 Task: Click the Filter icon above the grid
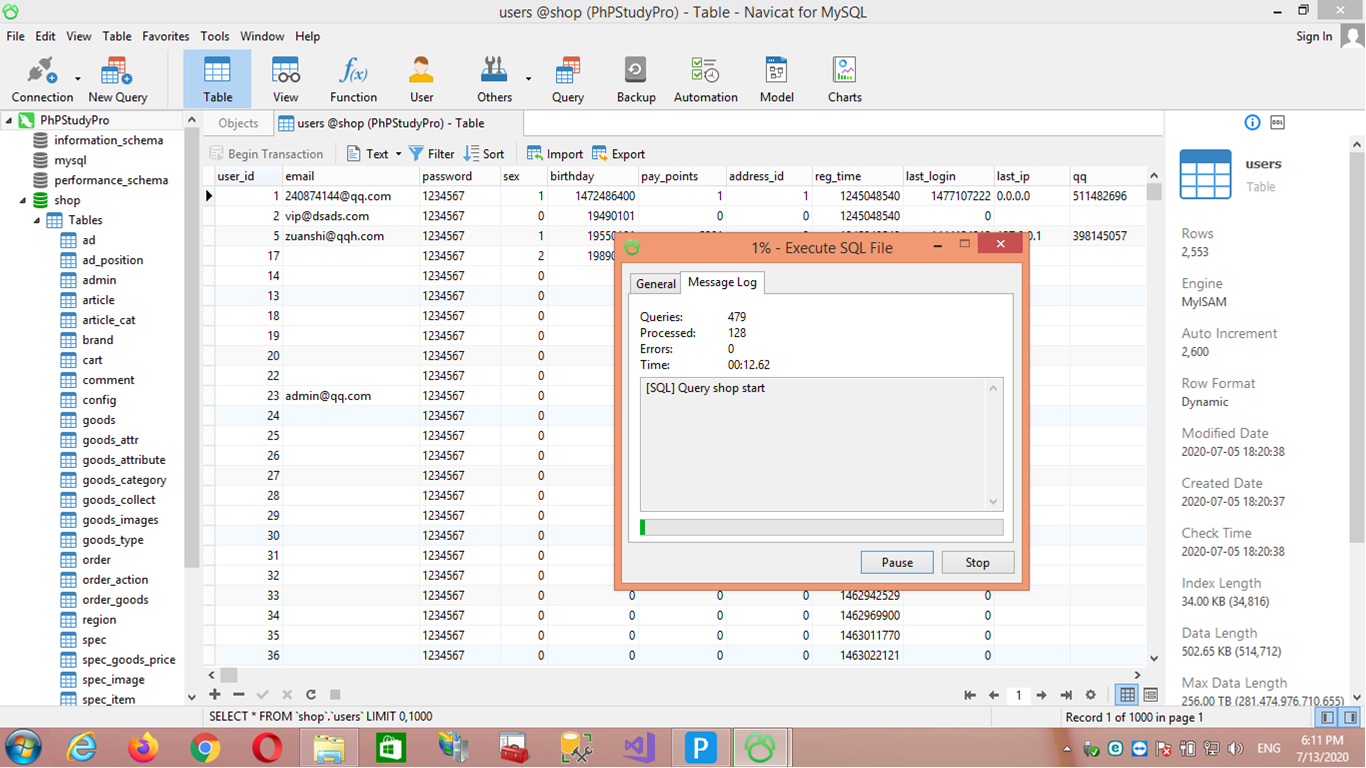(x=431, y=154)
